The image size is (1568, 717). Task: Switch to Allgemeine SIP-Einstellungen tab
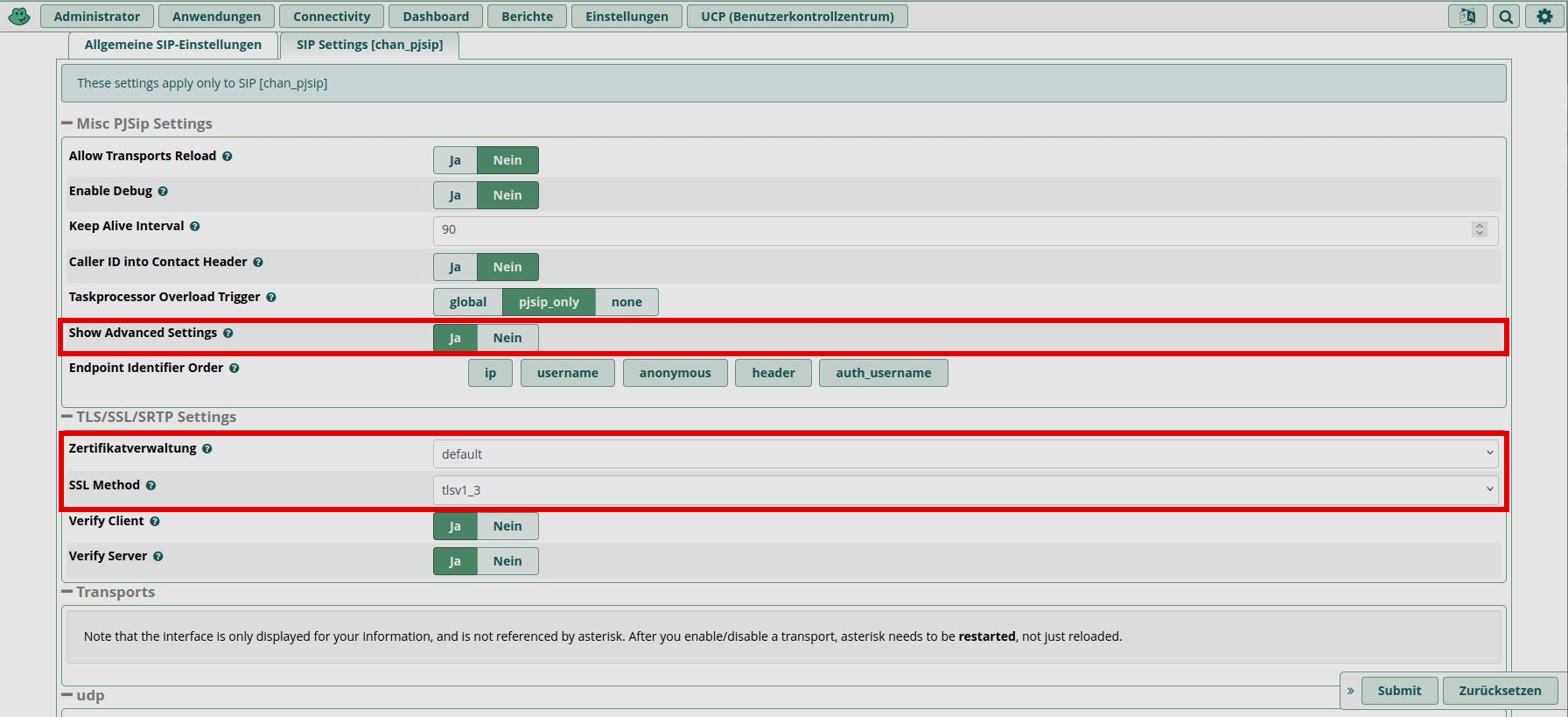173,45
